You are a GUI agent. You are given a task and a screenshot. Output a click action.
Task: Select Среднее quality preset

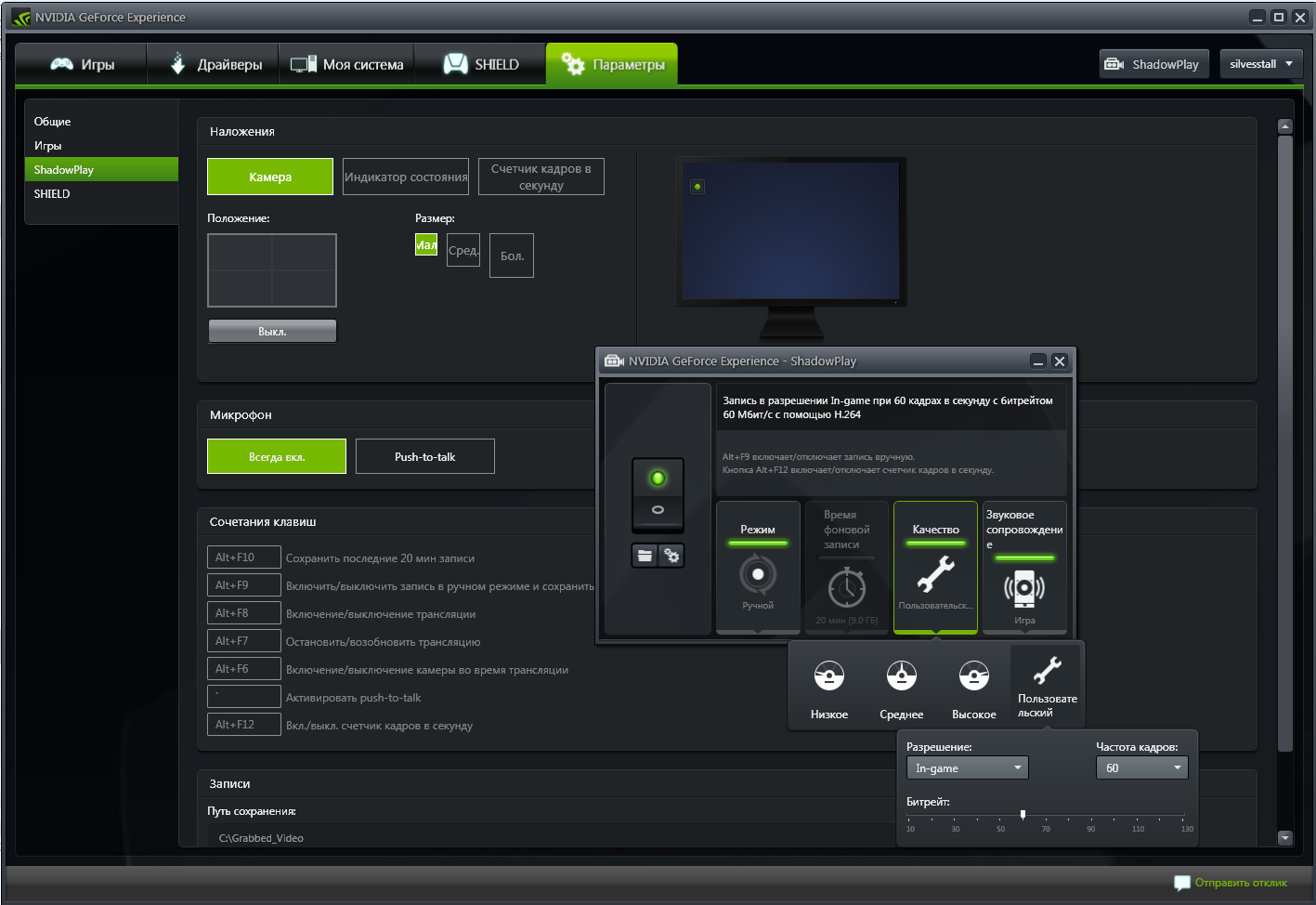[x=902, y=689]
